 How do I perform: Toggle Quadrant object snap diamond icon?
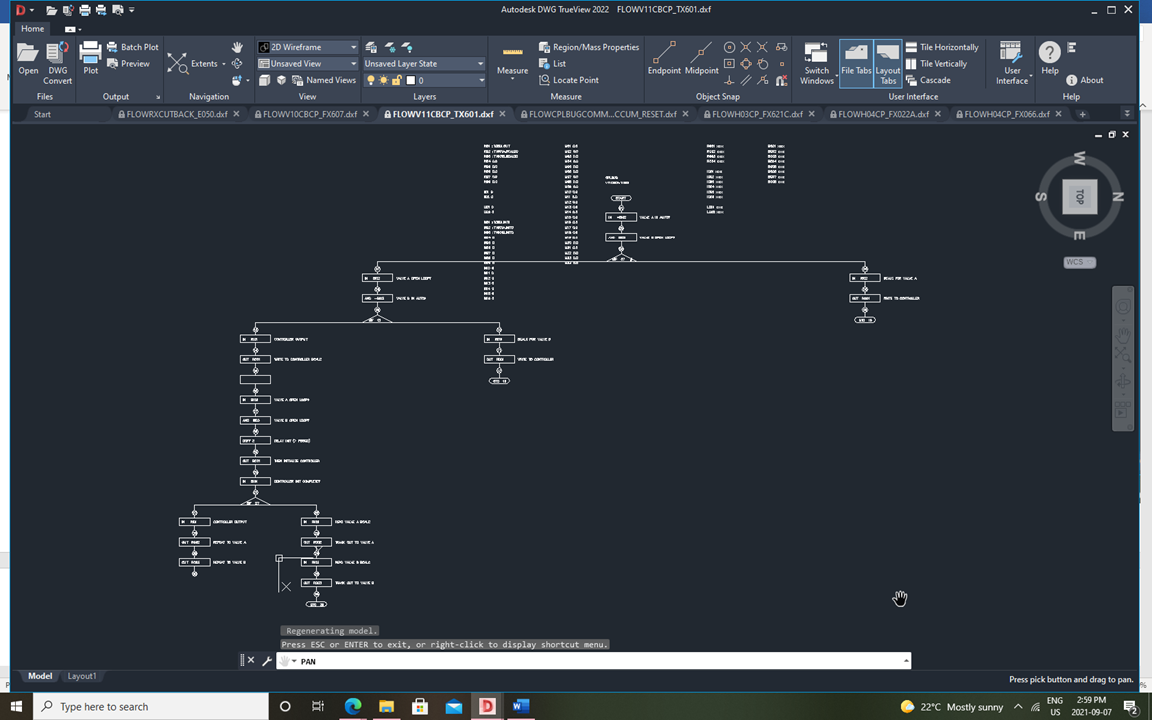[x=746, y=64]
